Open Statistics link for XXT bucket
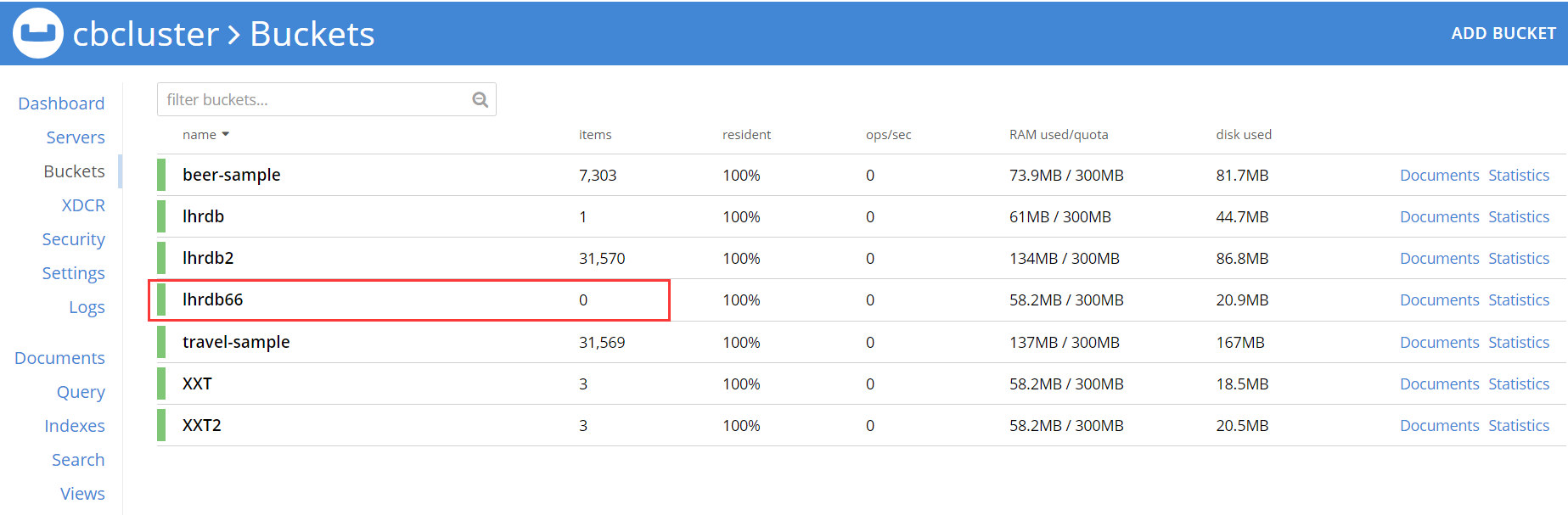This screenshot has height=515, width=1568. (1519, 383)
